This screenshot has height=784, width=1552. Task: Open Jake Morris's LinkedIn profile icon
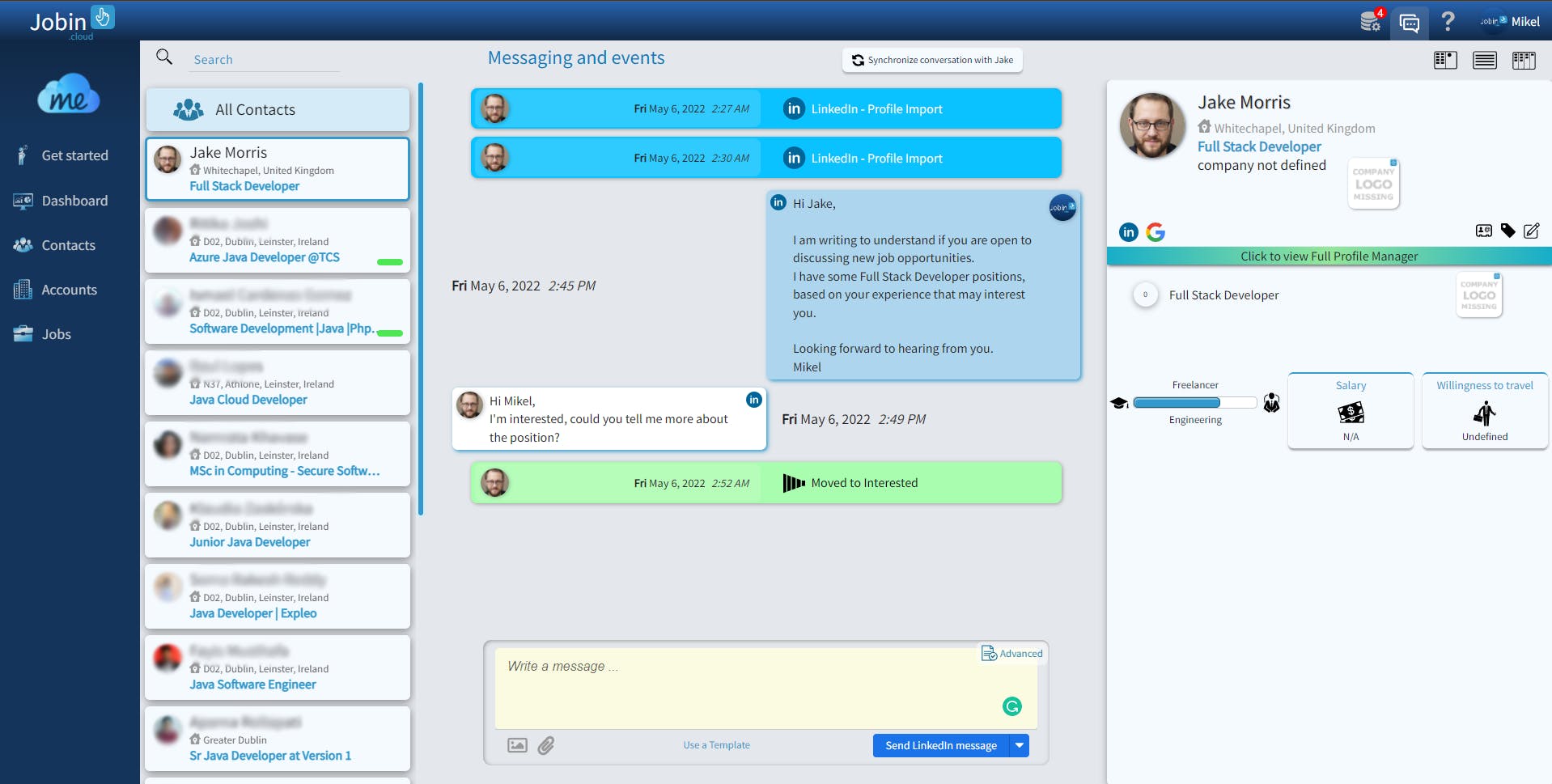[x=1129, y=232]
